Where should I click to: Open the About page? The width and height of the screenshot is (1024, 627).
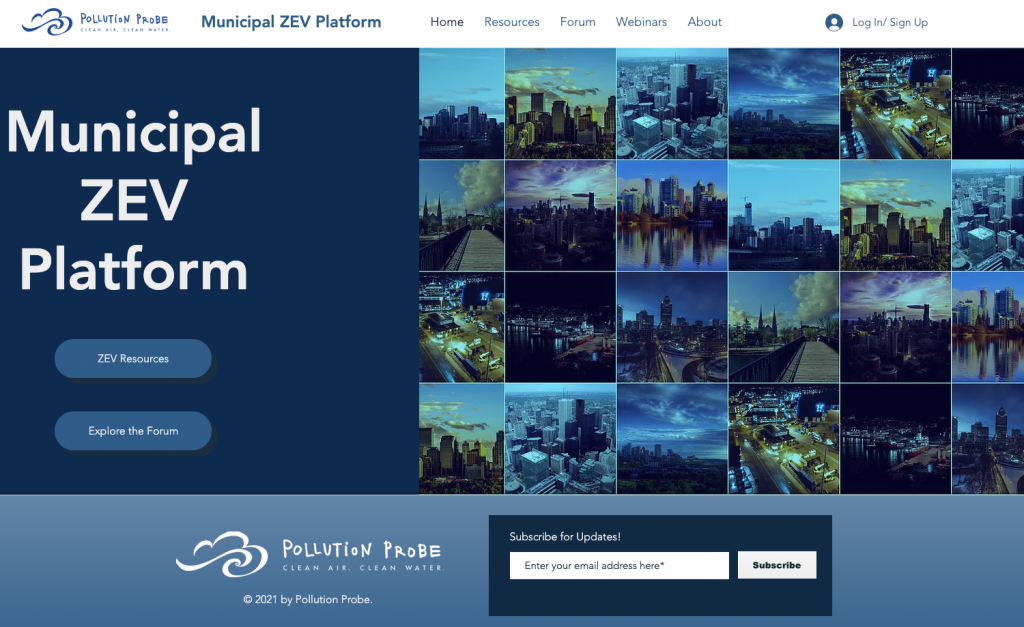pos(705,22)
